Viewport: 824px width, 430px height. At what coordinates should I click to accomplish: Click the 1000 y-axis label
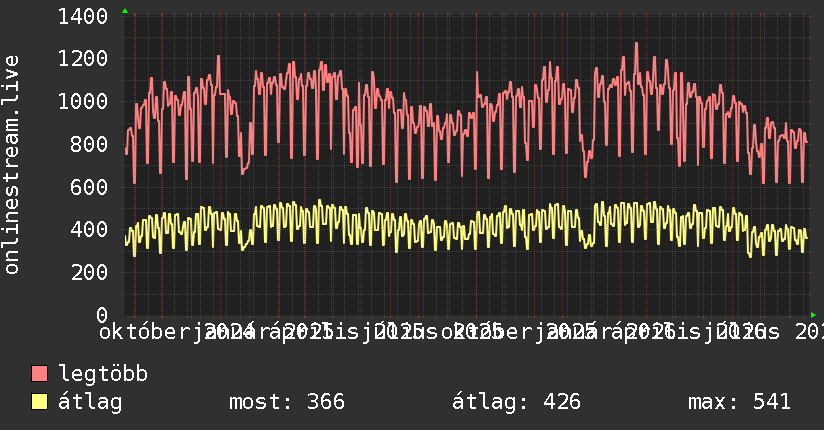[83, 101]
